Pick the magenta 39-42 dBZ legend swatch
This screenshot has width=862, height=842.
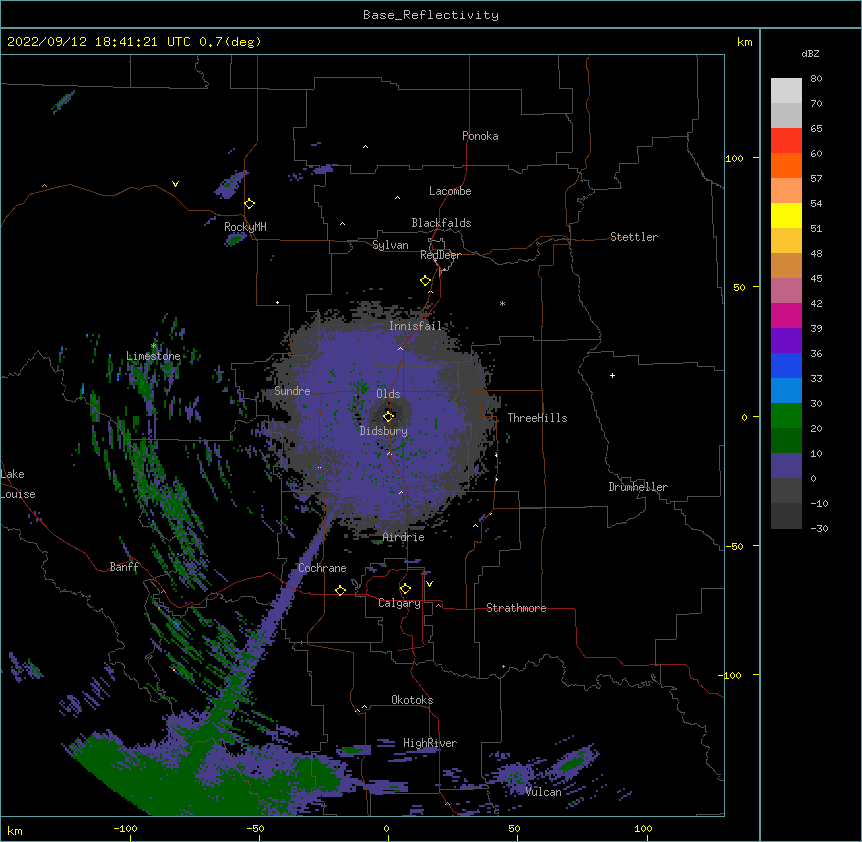(x=786, y=315)
